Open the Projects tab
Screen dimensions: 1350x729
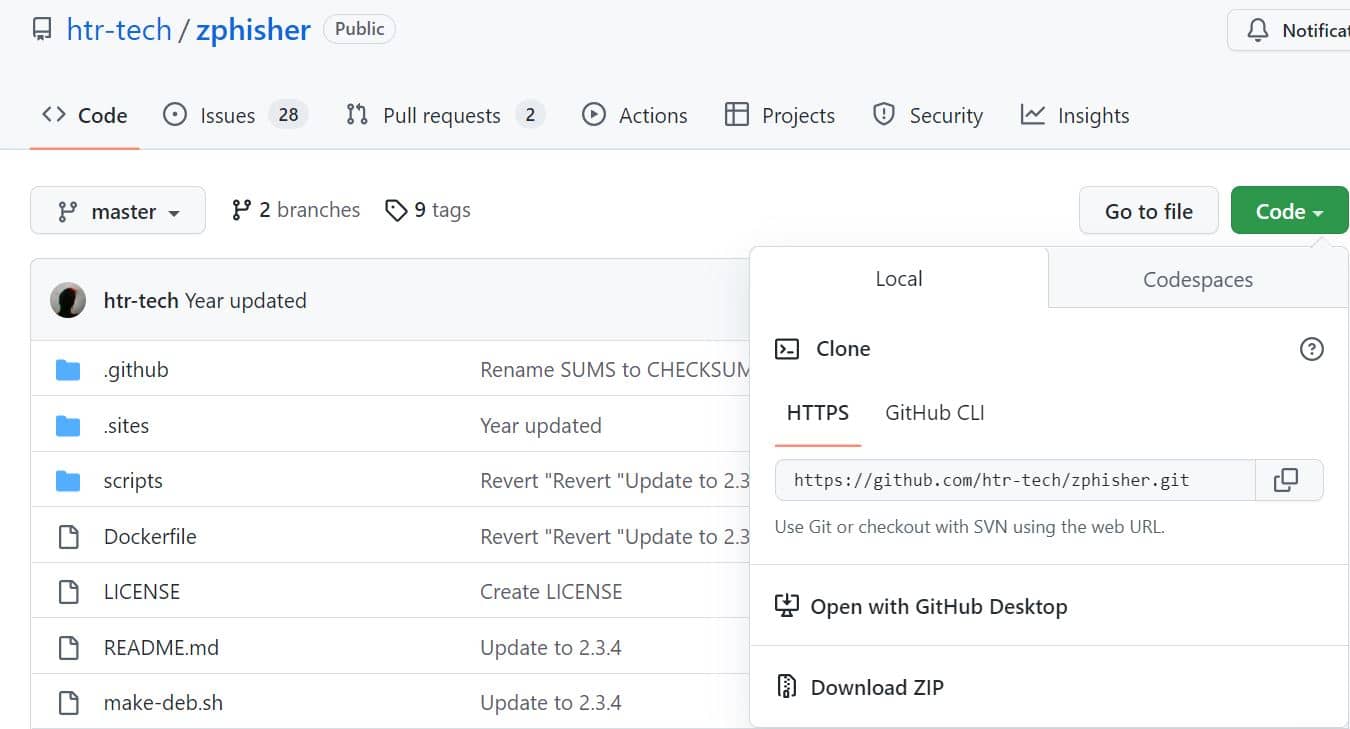pos(780,115)
